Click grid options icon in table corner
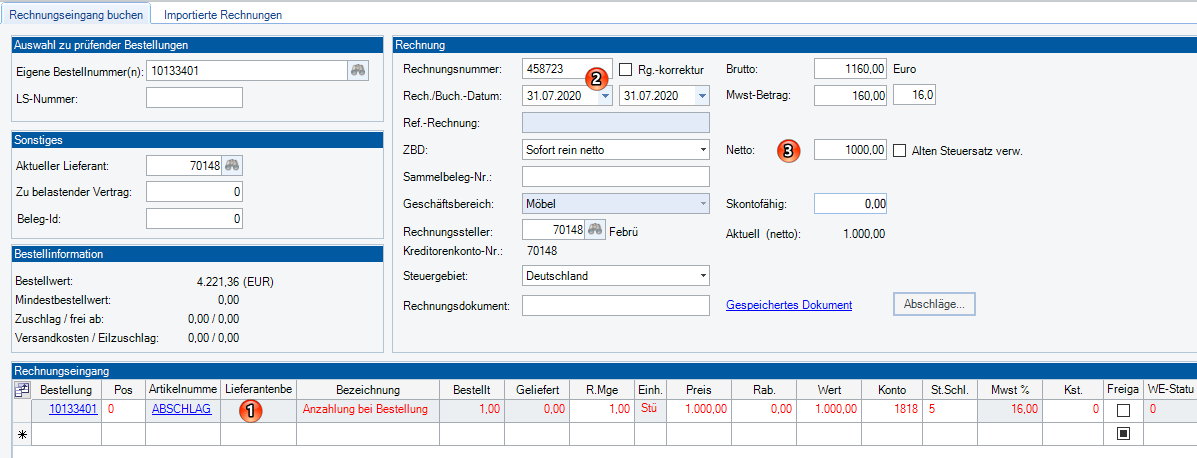The image size is (1197, 458). (x=21, y=389)
